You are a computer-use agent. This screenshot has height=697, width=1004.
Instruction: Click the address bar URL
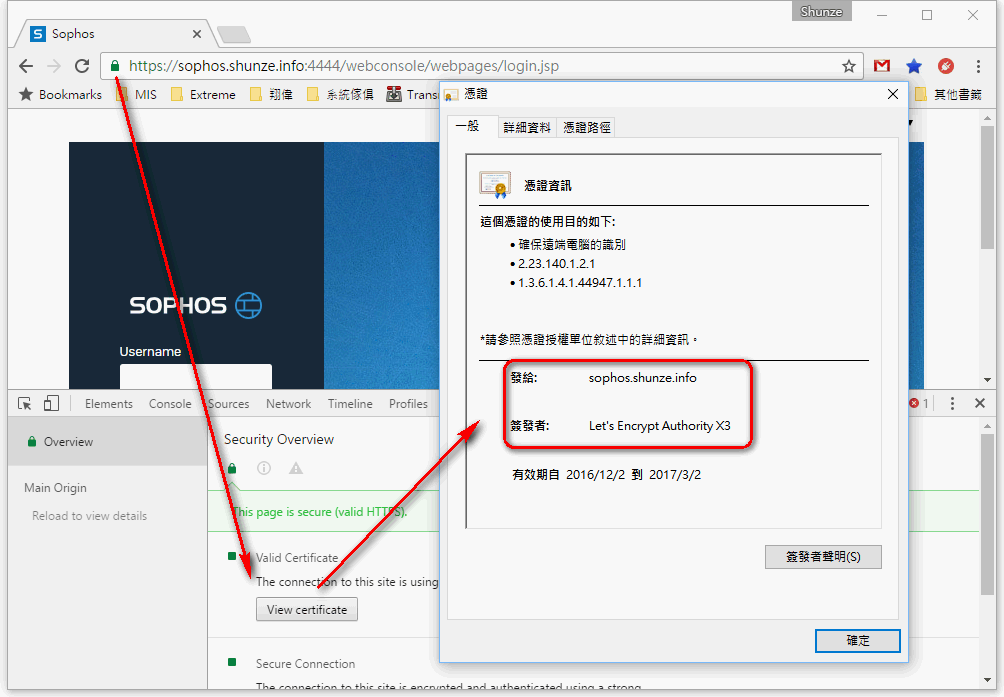click(x=344, y=66)
